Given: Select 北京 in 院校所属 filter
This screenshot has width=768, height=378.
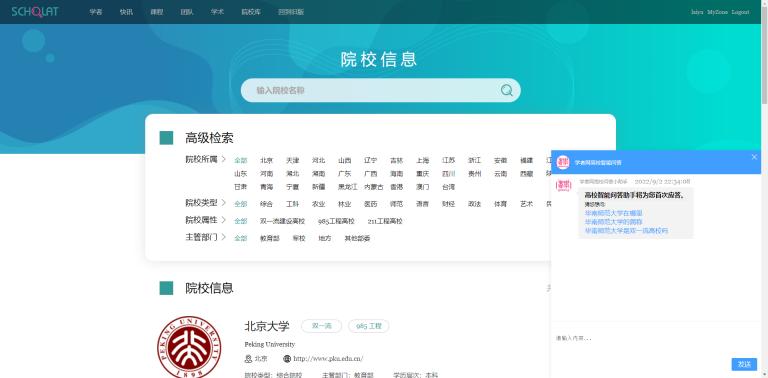Looking at the screenshot, I should click(x=266, y=160).
